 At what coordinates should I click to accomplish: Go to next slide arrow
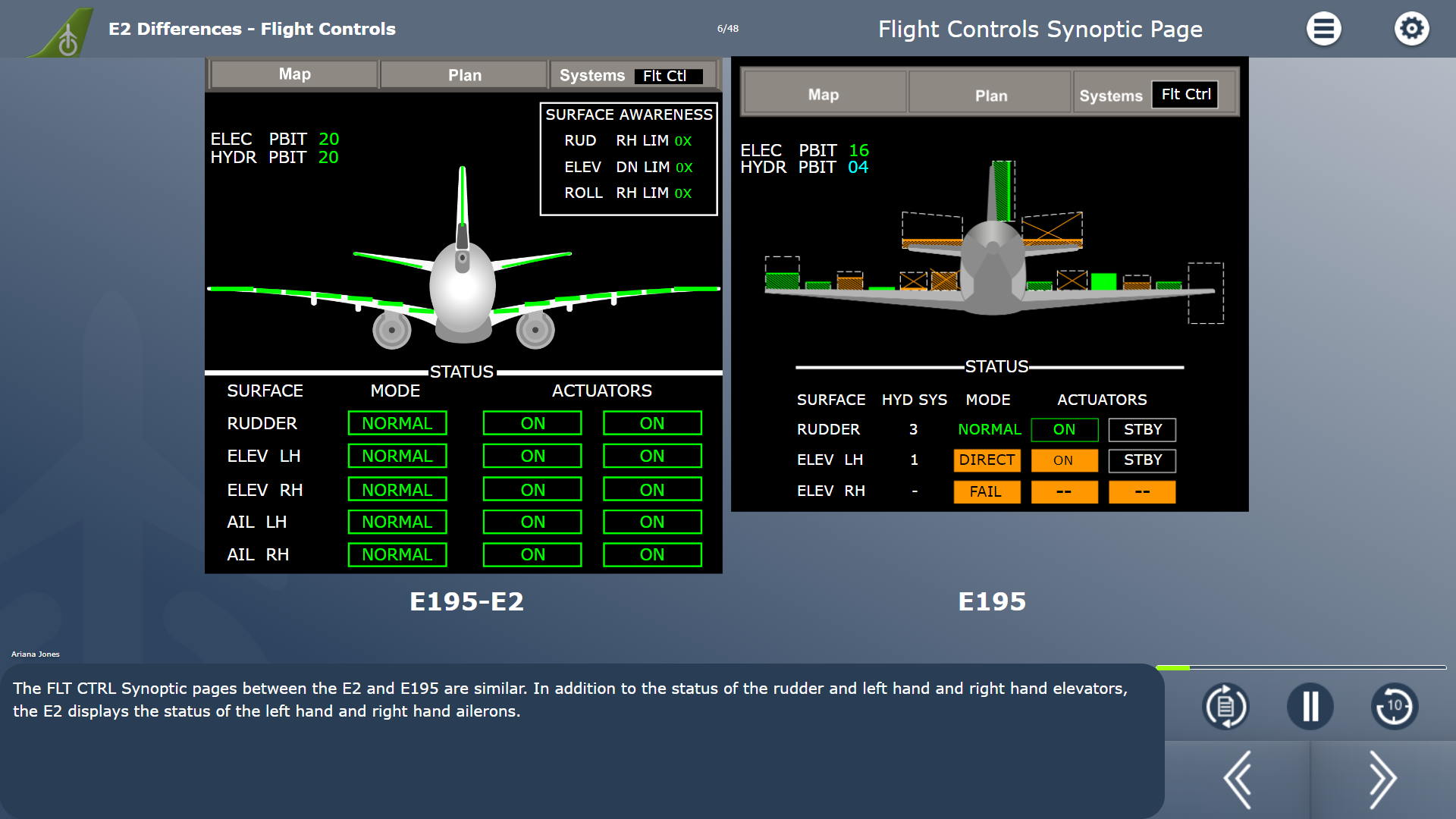[1382, 780]
